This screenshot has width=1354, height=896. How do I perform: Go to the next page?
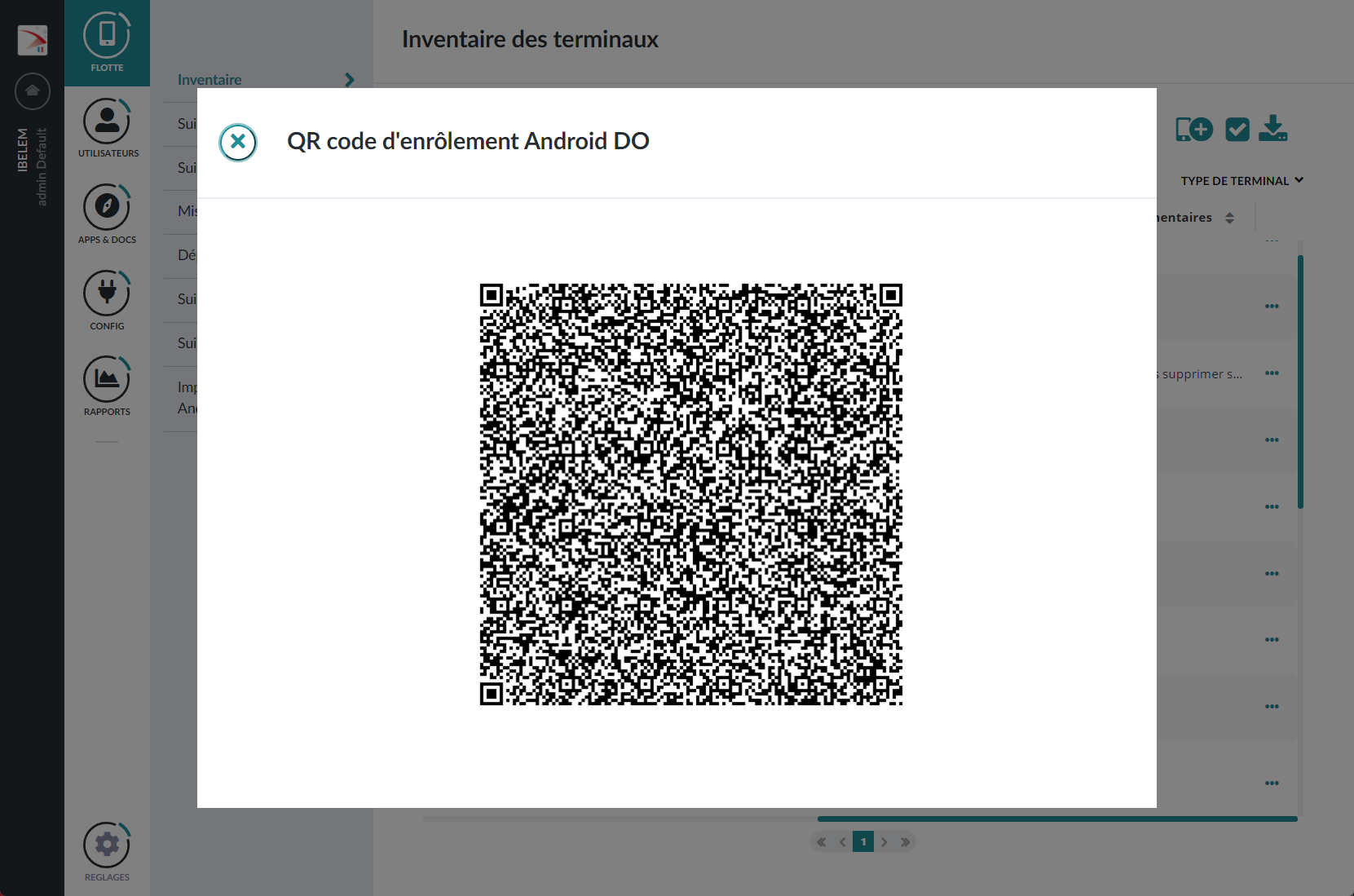coord(884,842)
